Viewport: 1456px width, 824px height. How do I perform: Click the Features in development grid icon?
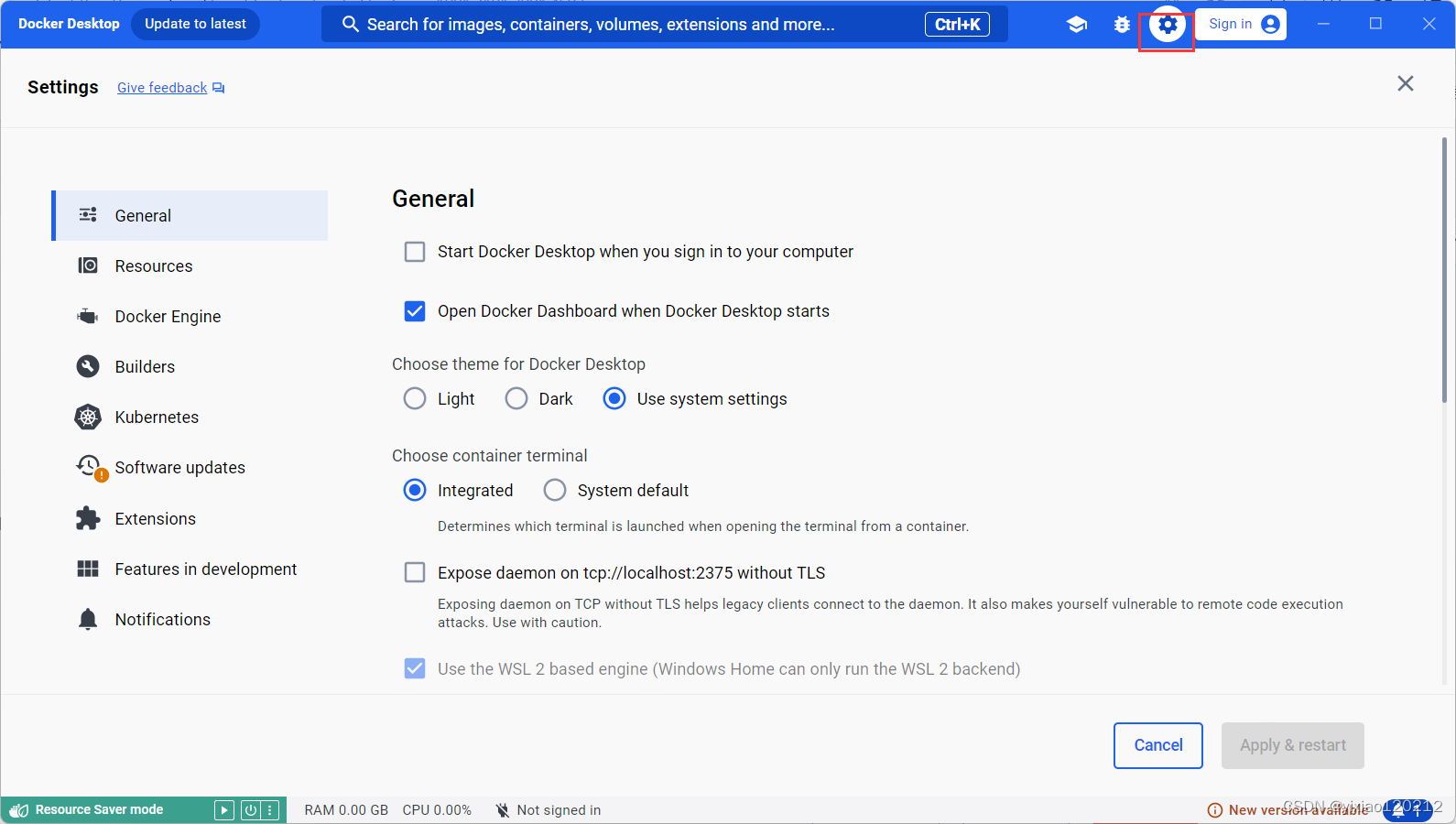tap(88, 569)
